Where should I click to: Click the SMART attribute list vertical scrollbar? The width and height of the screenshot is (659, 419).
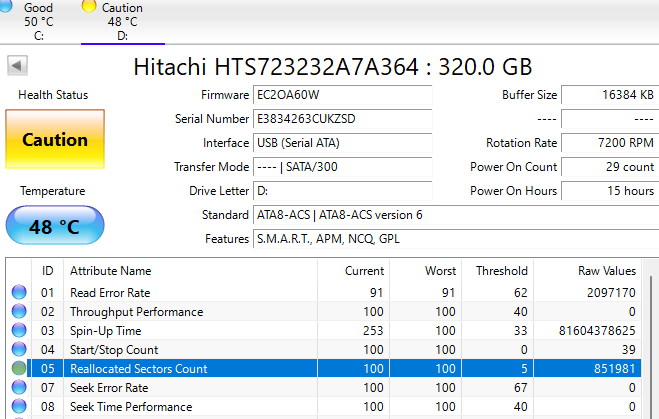coord(651,347)
